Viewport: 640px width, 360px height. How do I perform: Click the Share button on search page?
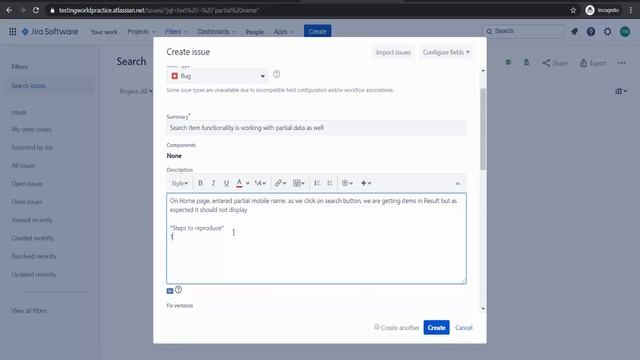tap(554, 63)
